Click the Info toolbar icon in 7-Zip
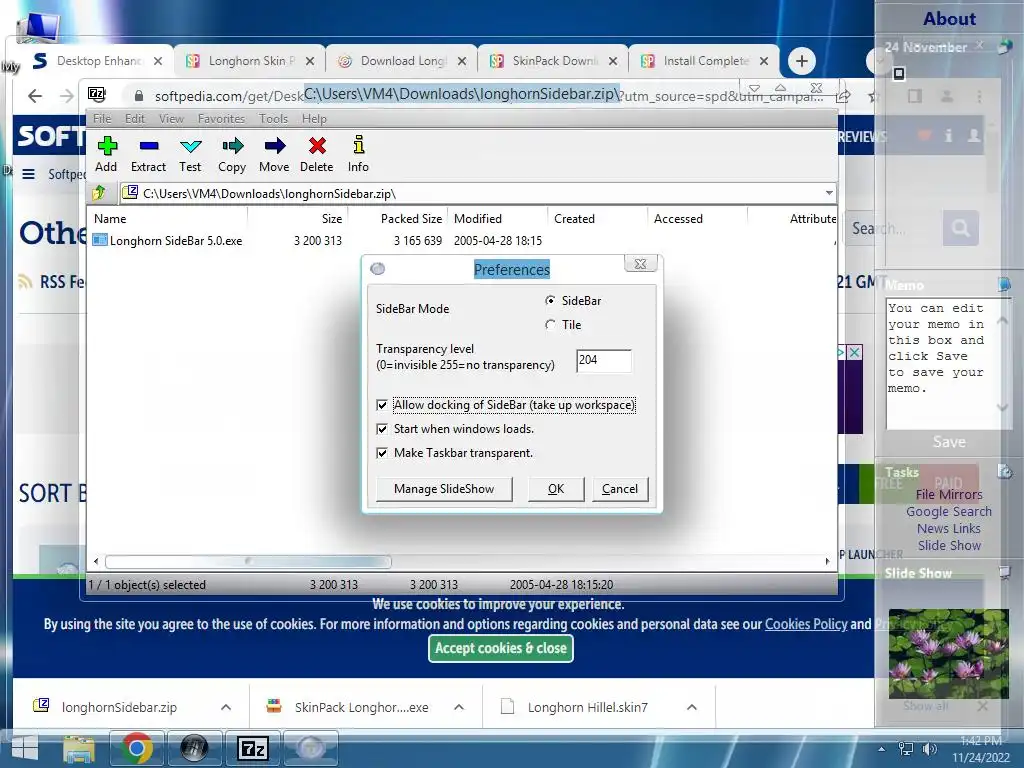1024x768 pixels. [359, 144]
